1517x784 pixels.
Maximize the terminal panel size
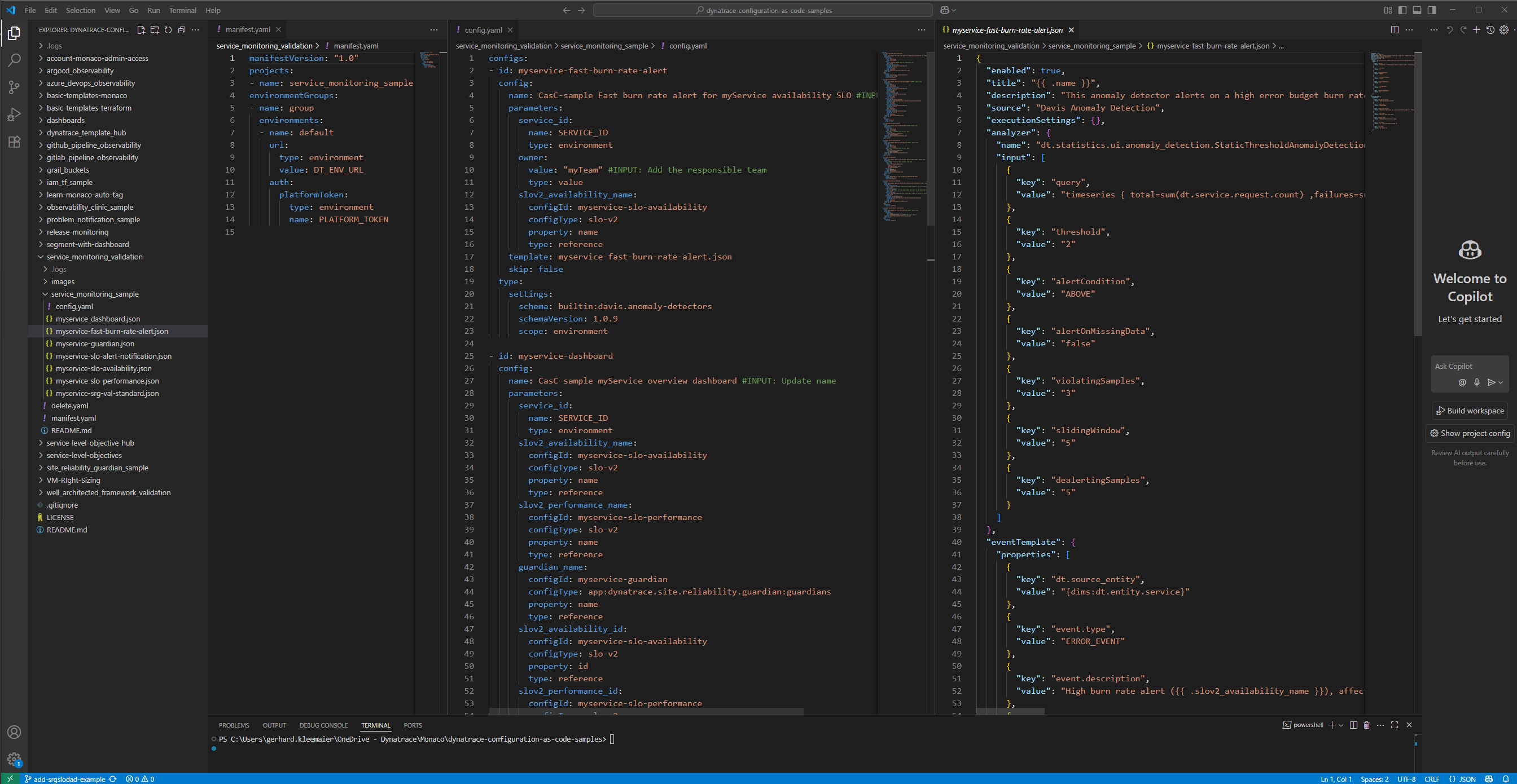1394,725
